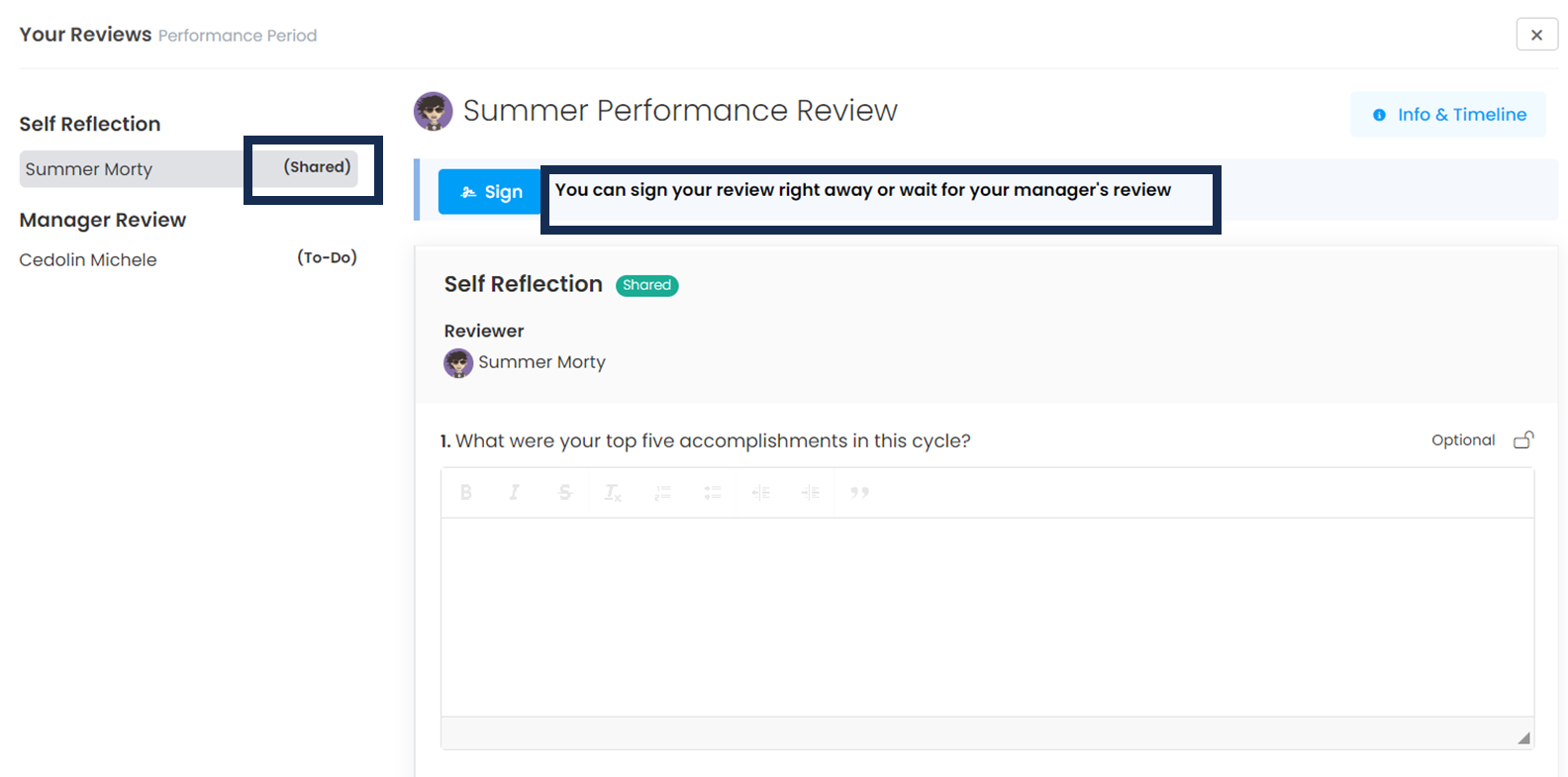Image resolution: width=1568 pixels, height=777 pixels.
Task: Click the avatar beside Summer Performance Review
Action: [x=433, y=111]
